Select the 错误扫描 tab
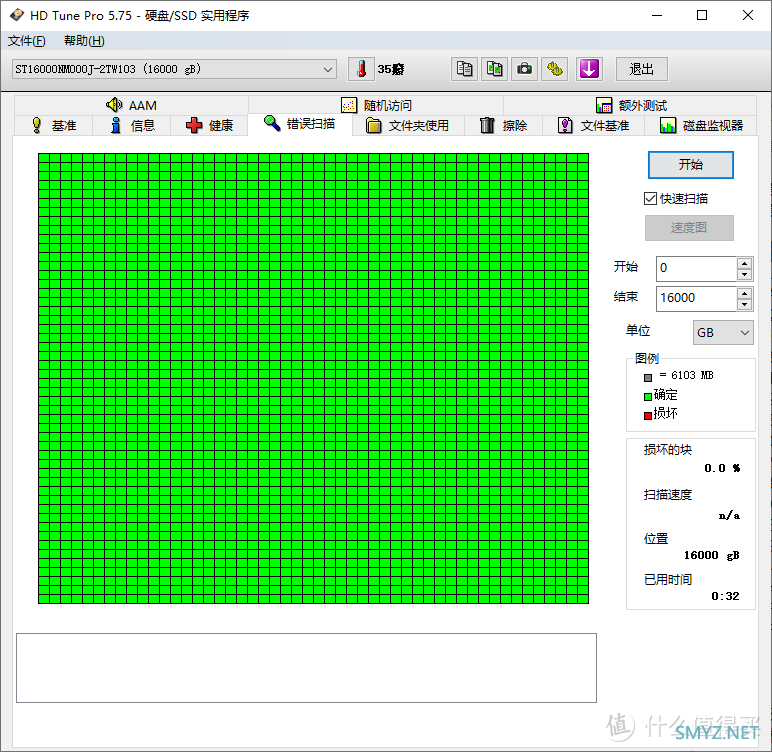 tap(300, 124)
